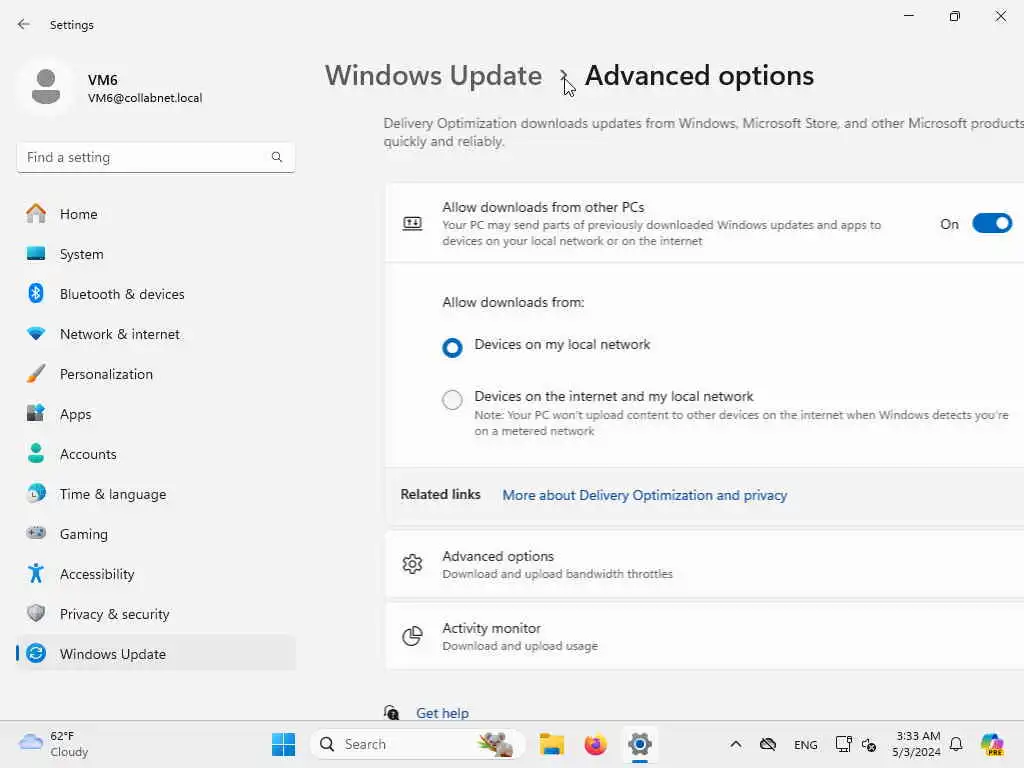
Task: Open Personalization settings
Action: click(106, 374)
